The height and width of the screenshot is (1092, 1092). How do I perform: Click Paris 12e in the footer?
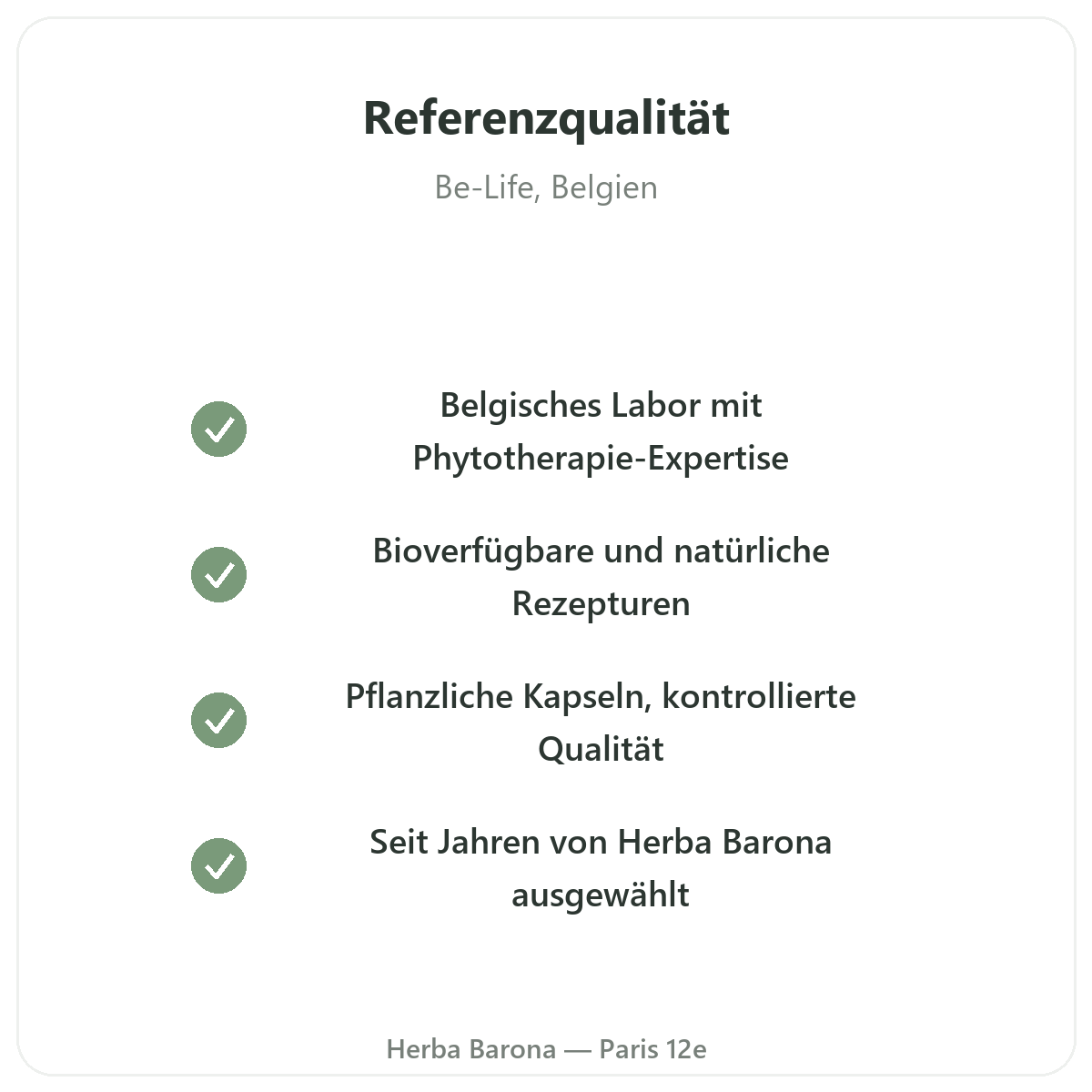652,1049
